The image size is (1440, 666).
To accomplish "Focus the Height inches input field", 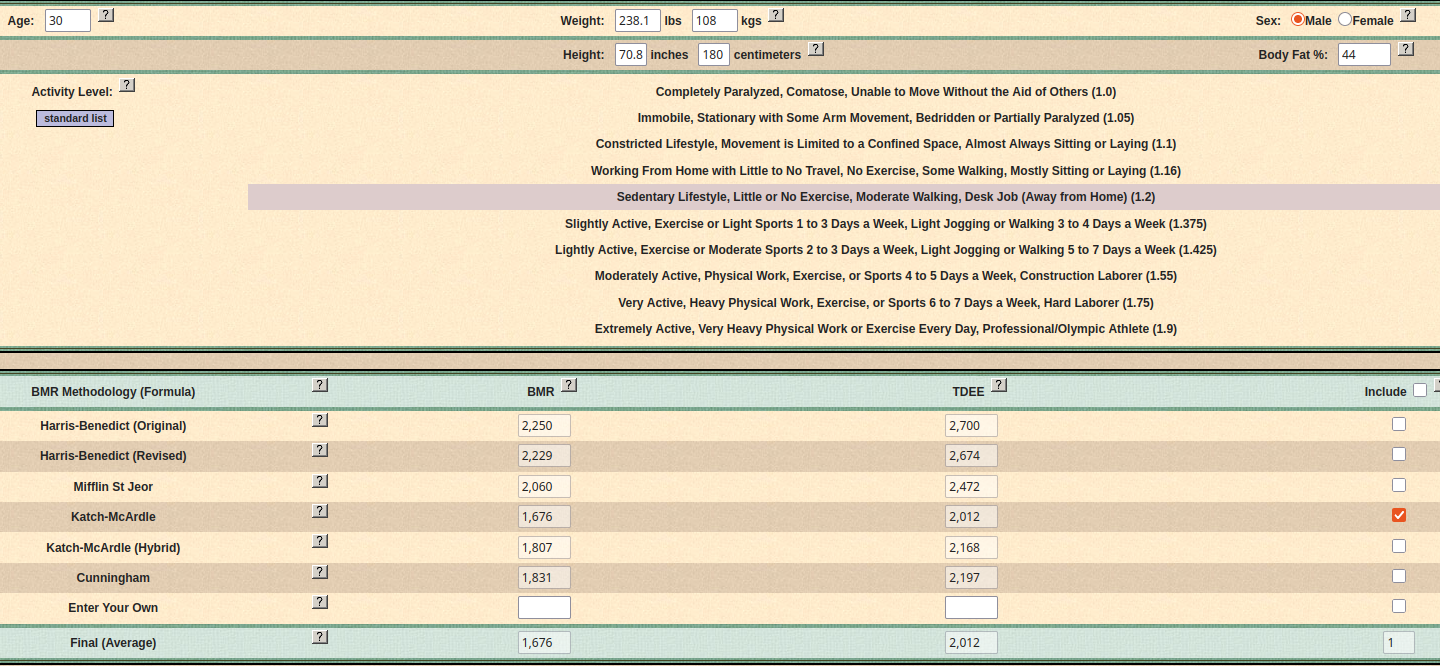I will [x=630, y=54].
